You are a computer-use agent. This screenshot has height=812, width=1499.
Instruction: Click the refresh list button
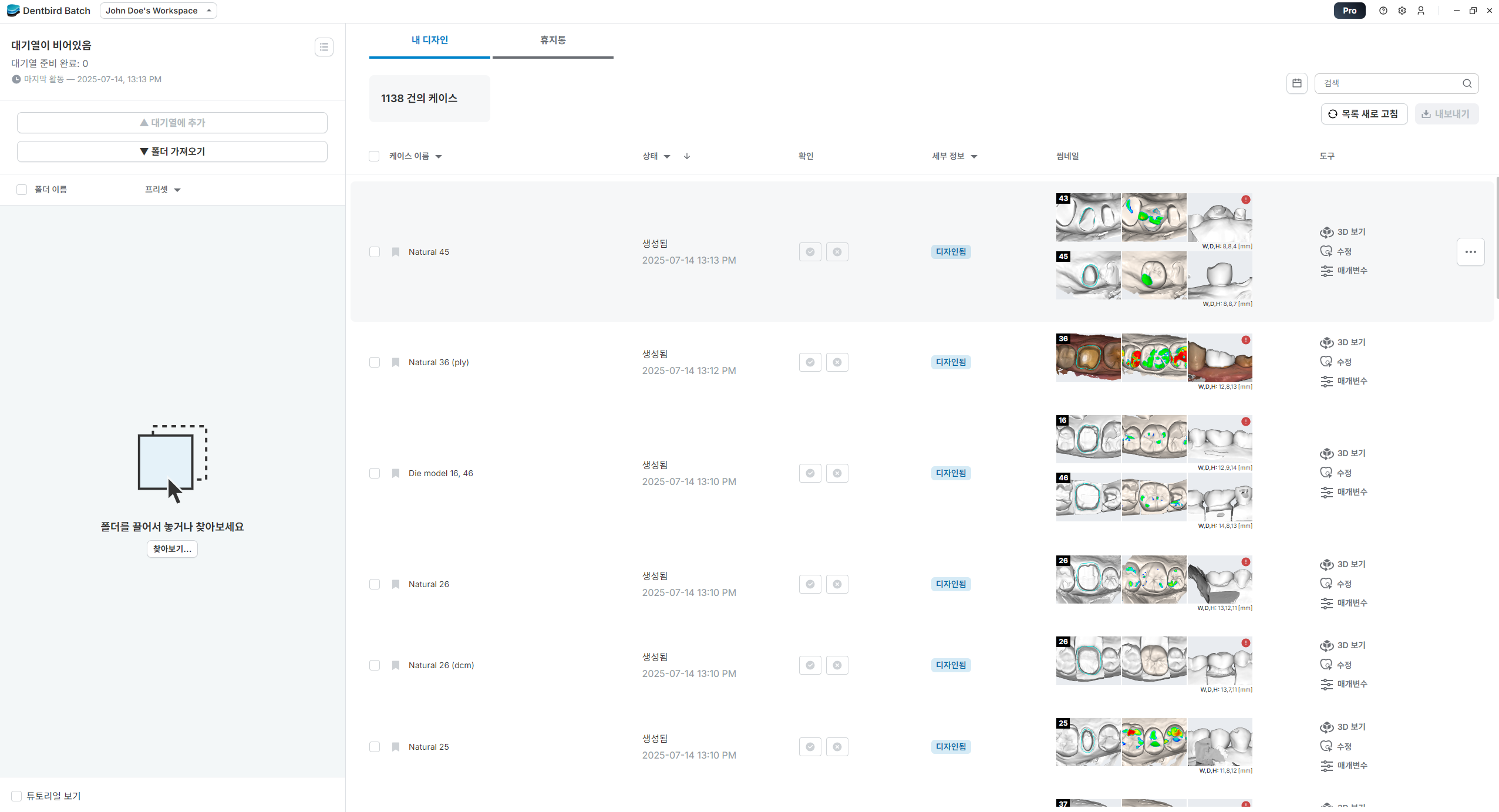coord(1363,114)
